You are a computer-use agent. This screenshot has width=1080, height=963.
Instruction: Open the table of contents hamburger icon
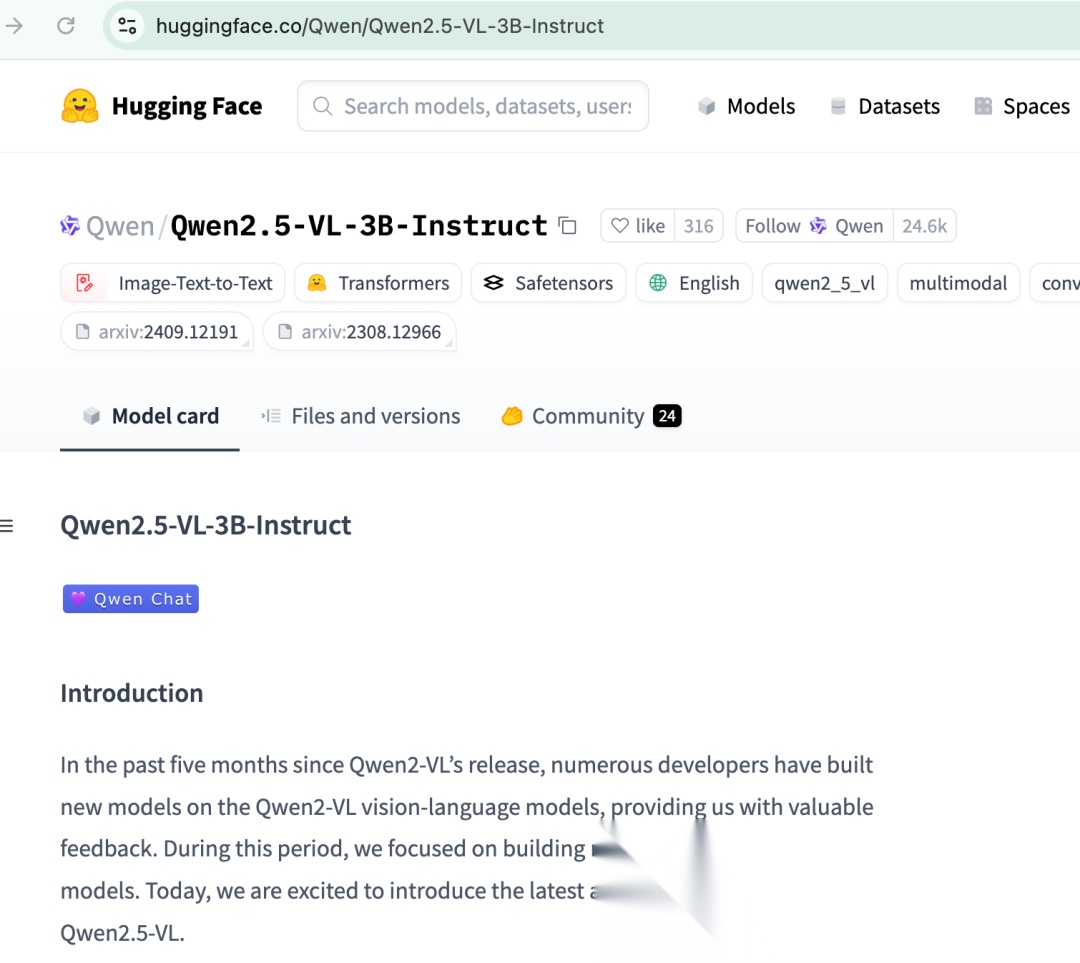pyautogui.click(x=7, y=526)
